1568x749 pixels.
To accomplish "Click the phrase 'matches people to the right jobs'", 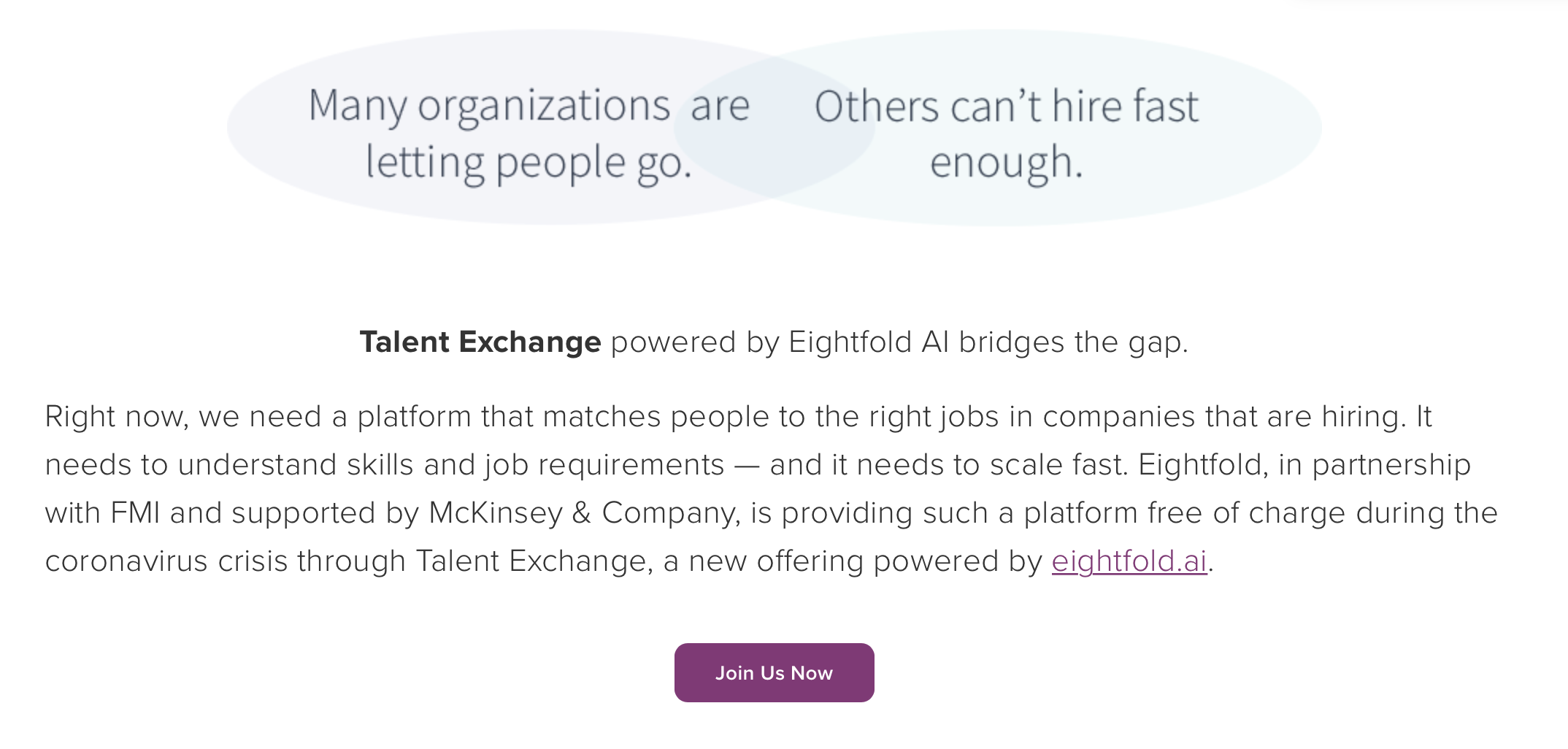I will click(x=771, y=417).
